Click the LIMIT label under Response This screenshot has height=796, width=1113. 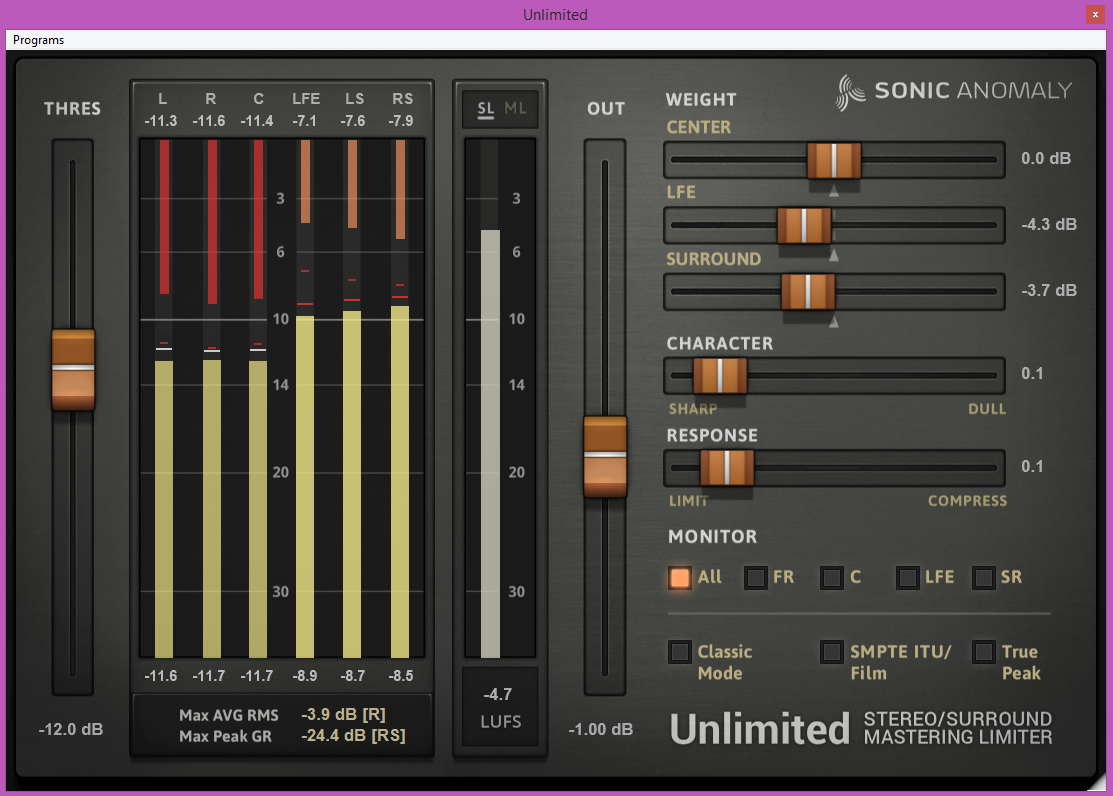689,501
